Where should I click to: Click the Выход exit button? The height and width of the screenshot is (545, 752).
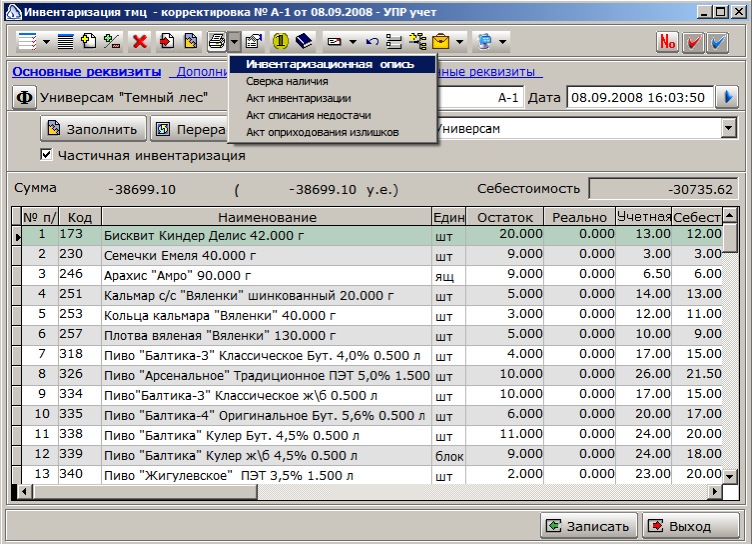(690, 526)
